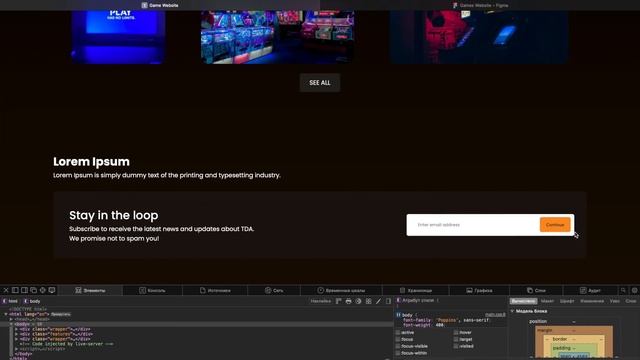Detach inspector into separate window icon

(33, 290)
